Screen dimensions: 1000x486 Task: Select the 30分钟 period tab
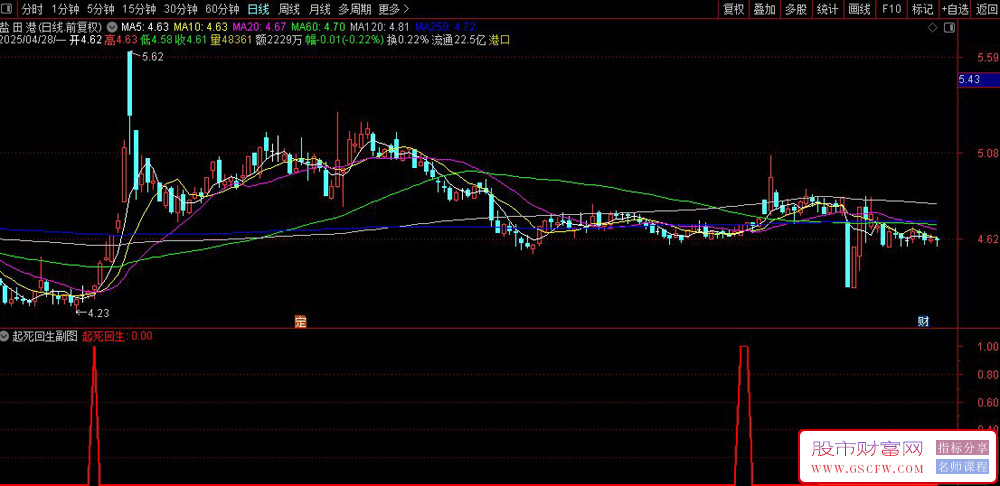(180, 9)
